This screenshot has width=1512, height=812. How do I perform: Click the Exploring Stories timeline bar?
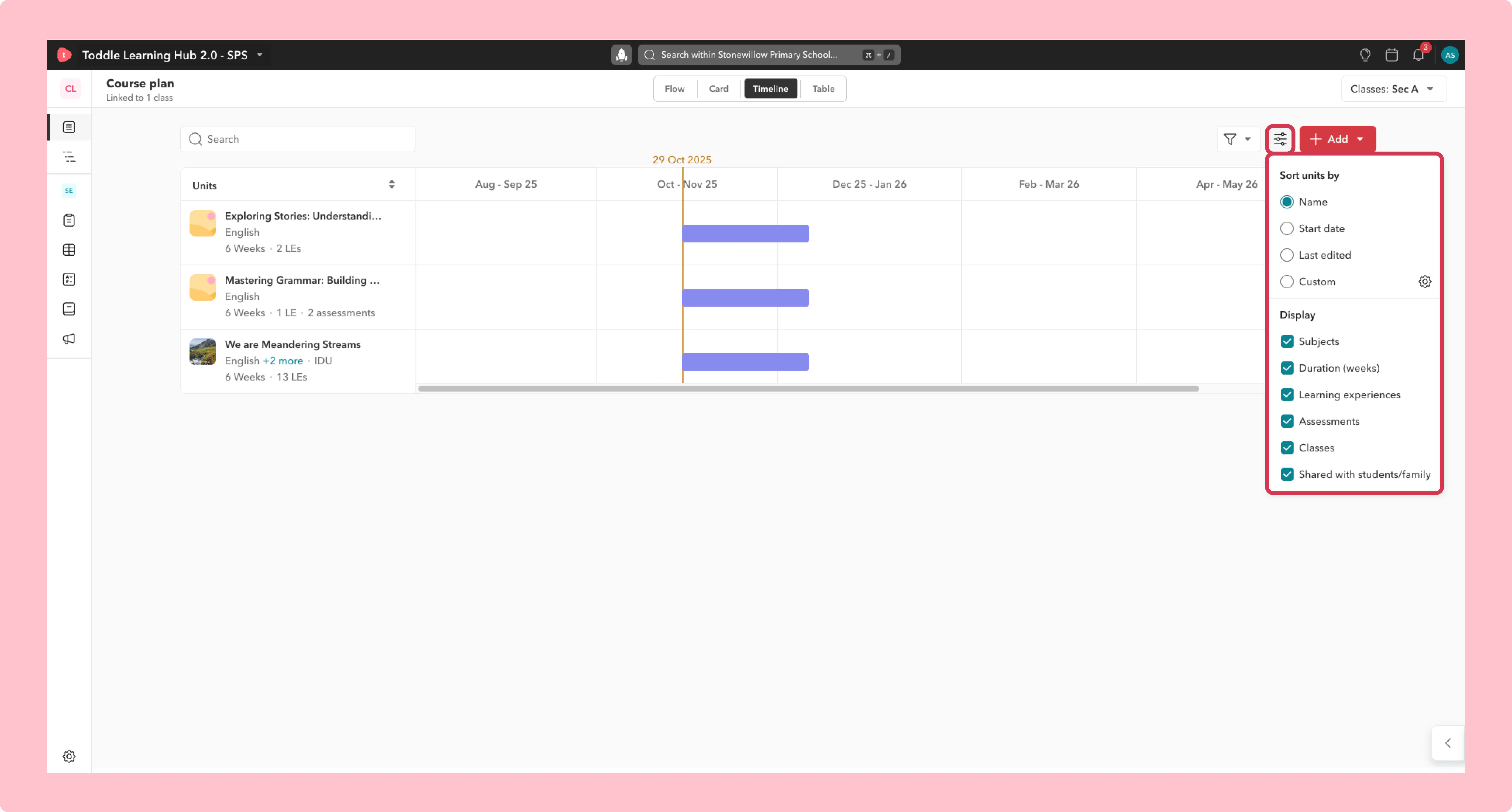745,234
